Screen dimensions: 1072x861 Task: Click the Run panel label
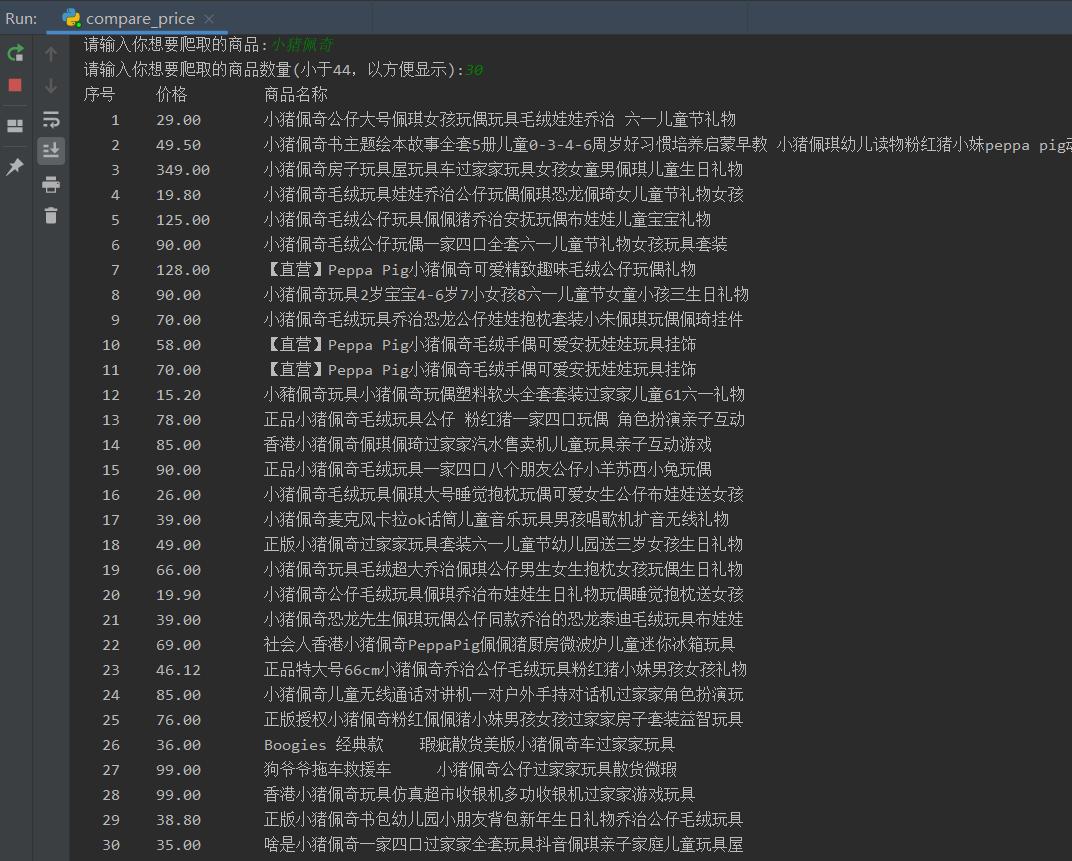[21, 18]
